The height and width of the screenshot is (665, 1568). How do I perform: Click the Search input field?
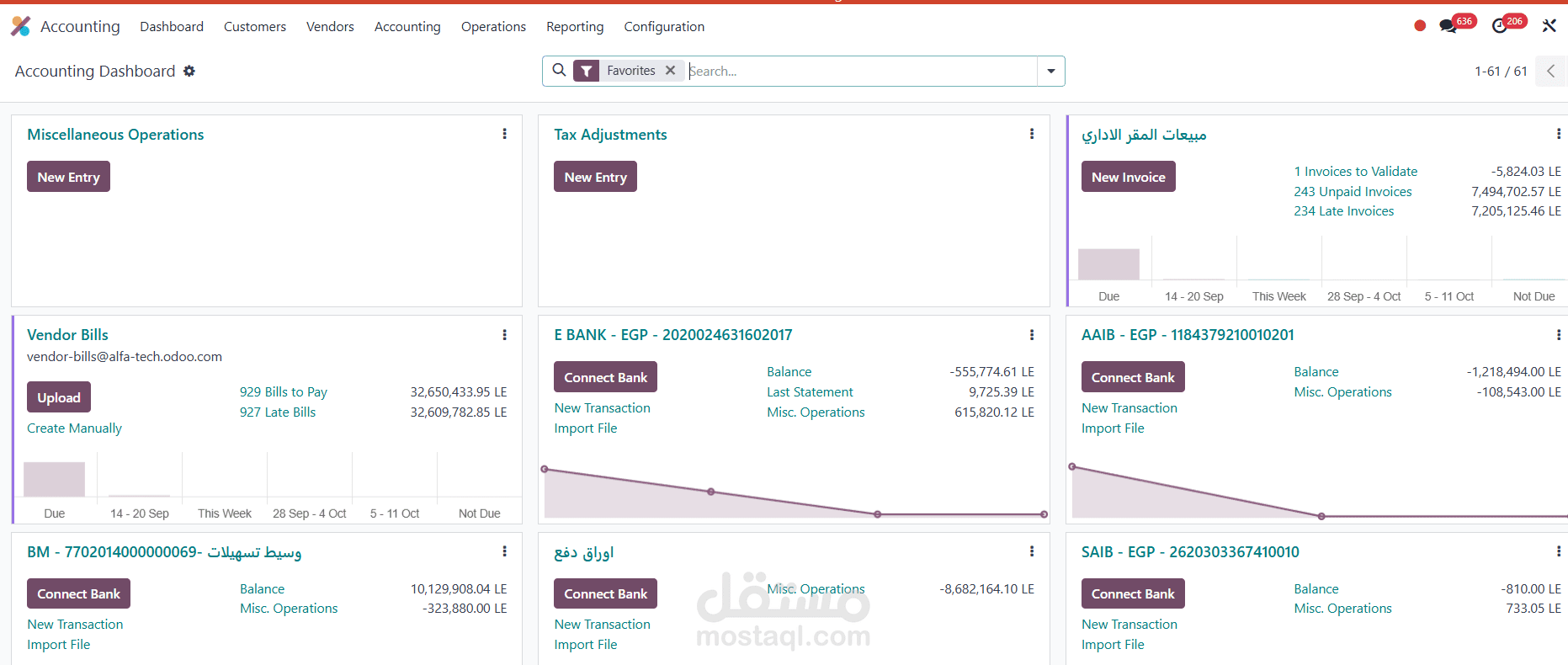858,72
